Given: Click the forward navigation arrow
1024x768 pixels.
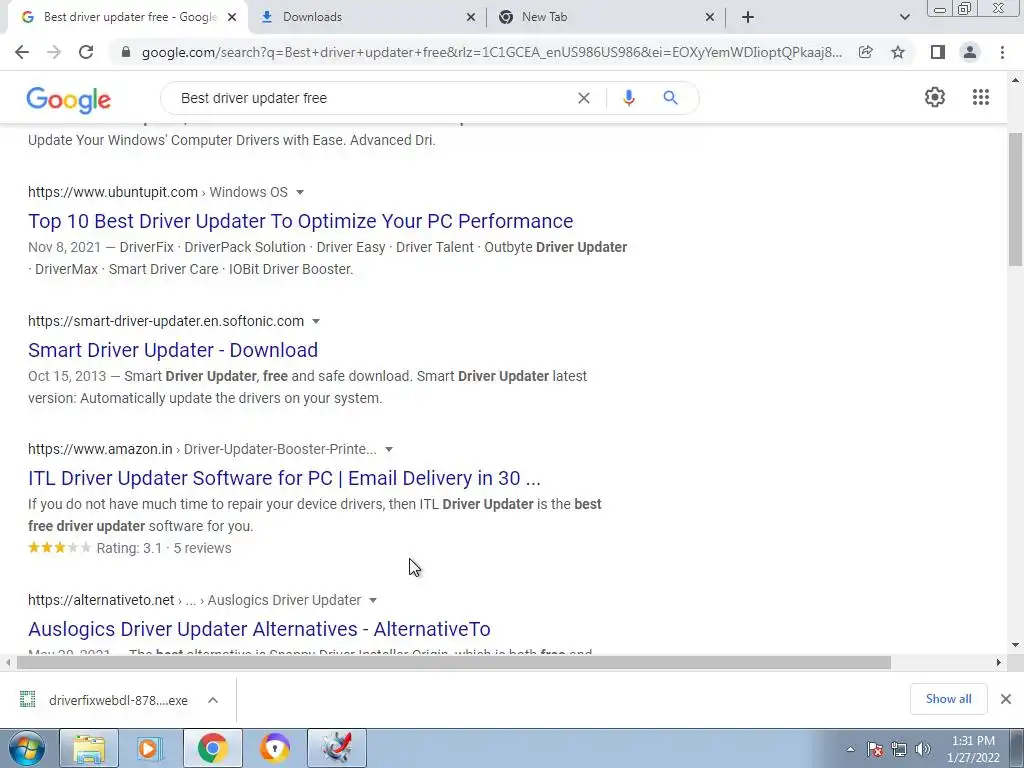Looking at the screenshot, I should click(x=54, y=52).
